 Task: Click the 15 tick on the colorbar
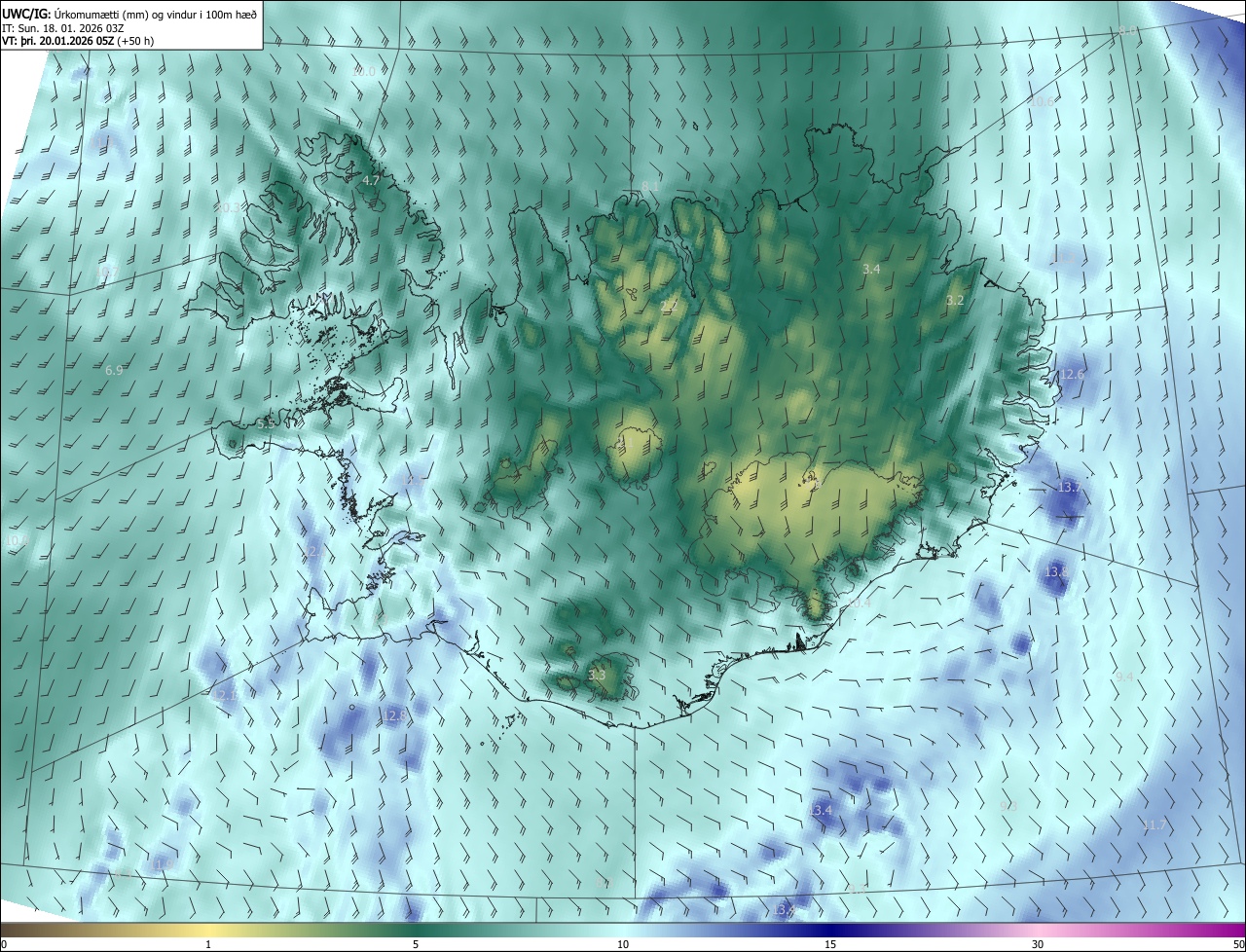point(830,944)
